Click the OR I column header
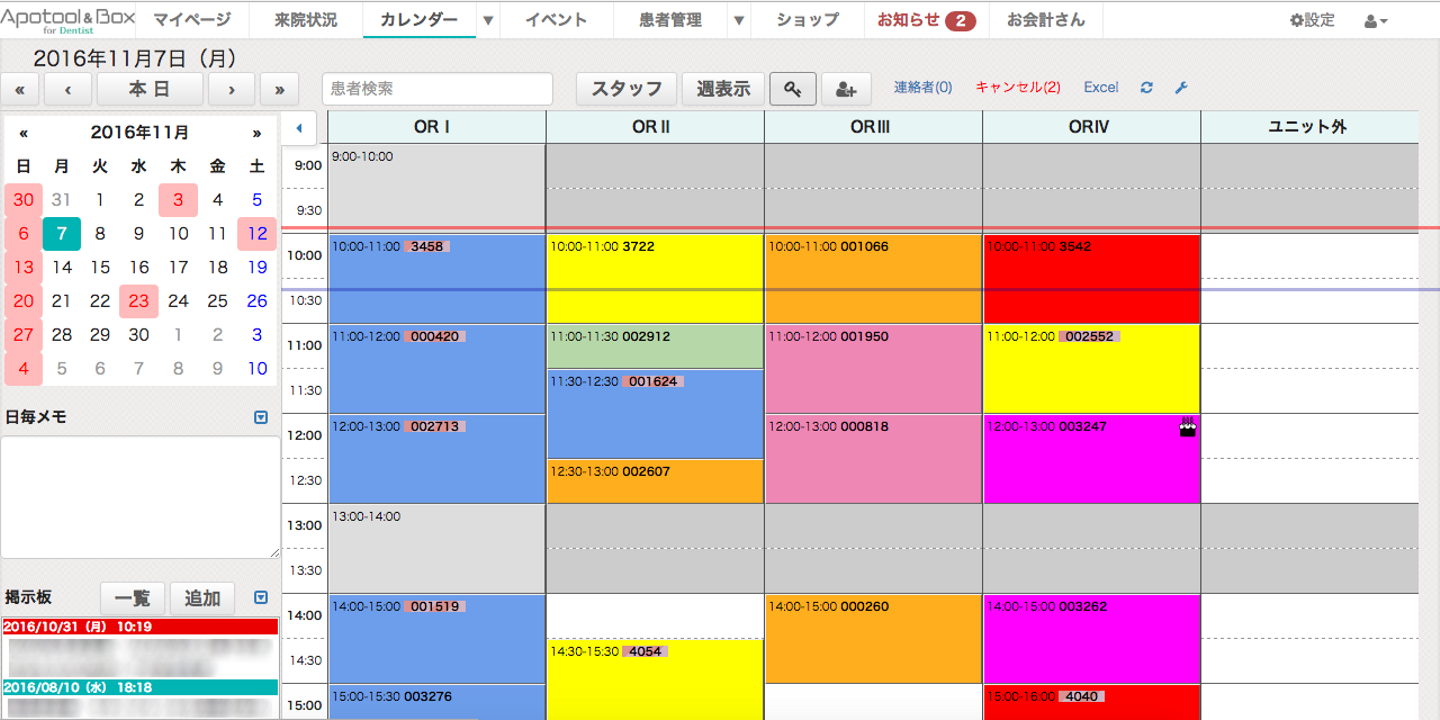Viewport: 1440px width, 720px height. tap(437, 127)
